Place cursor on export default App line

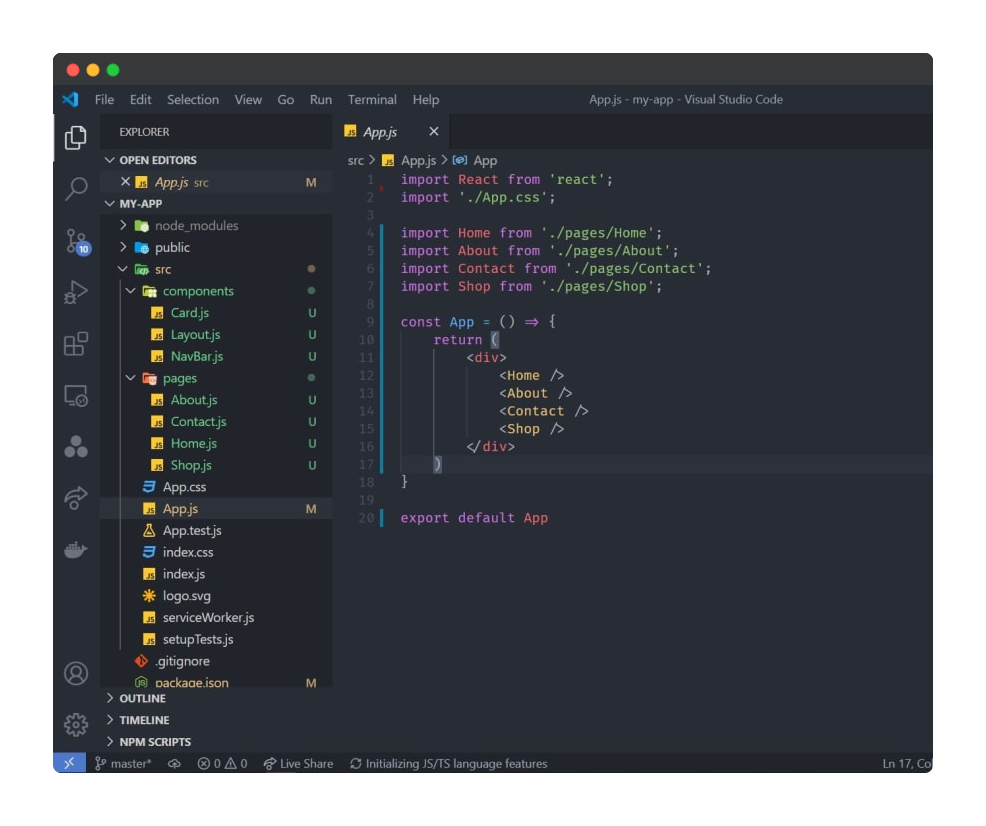(474, 518)
